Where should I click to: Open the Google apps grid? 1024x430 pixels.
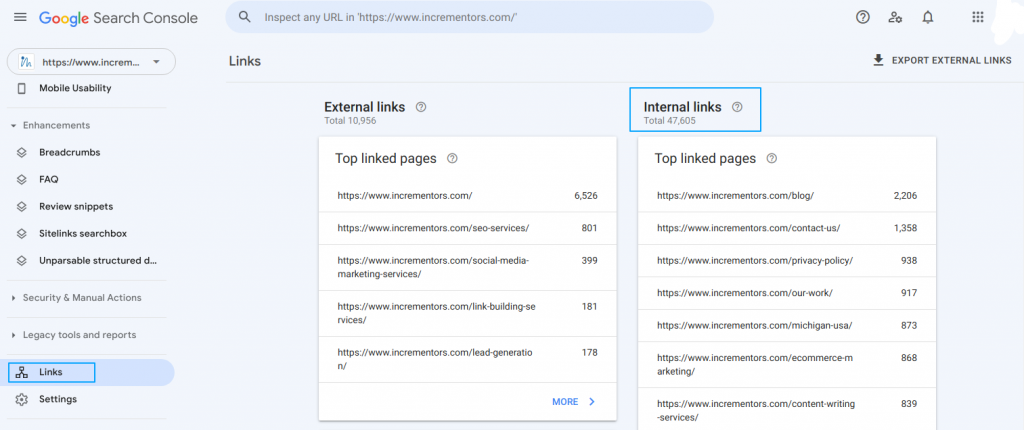pos(978,18)
